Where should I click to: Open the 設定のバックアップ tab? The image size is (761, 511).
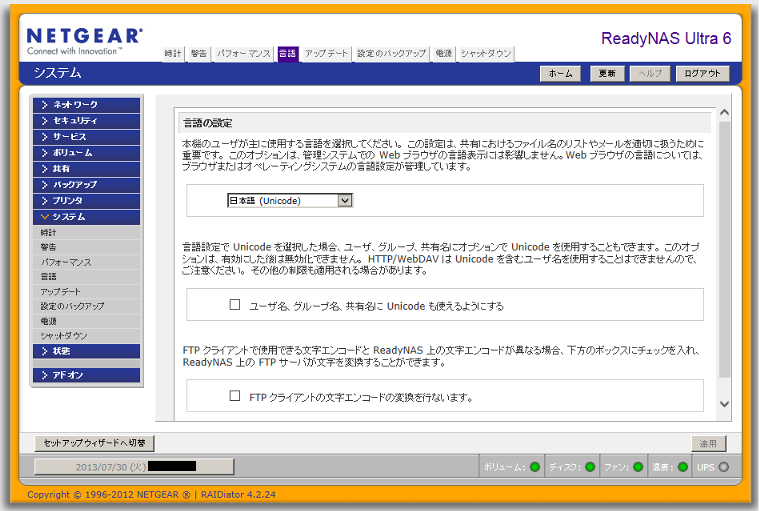(391, 54)
